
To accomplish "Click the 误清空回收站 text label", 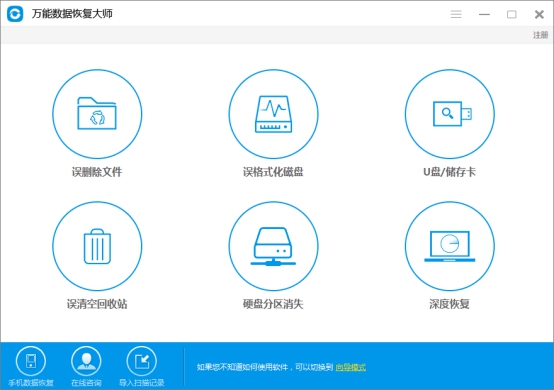I will [x=97, y=304].
